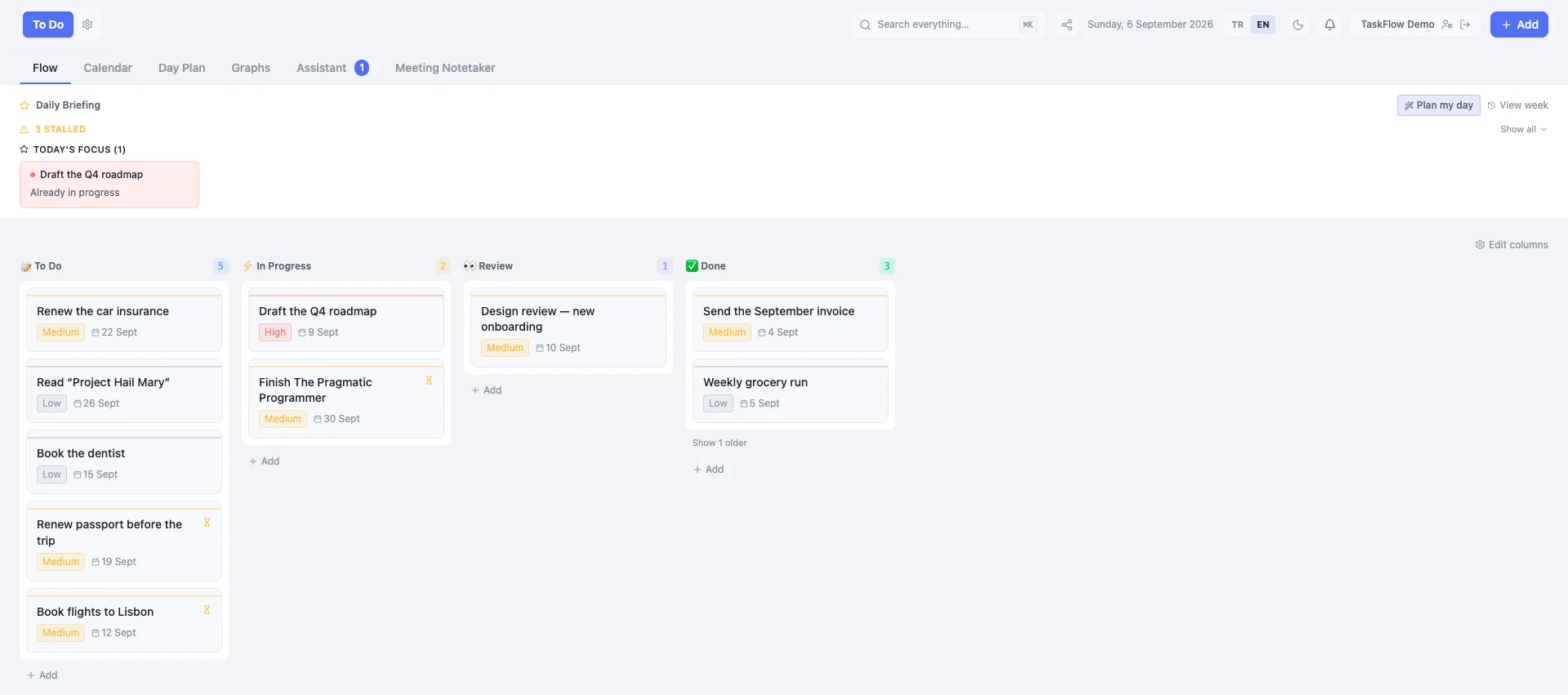
Task: Click the 22 Sept due date
Action: [114, 332]
